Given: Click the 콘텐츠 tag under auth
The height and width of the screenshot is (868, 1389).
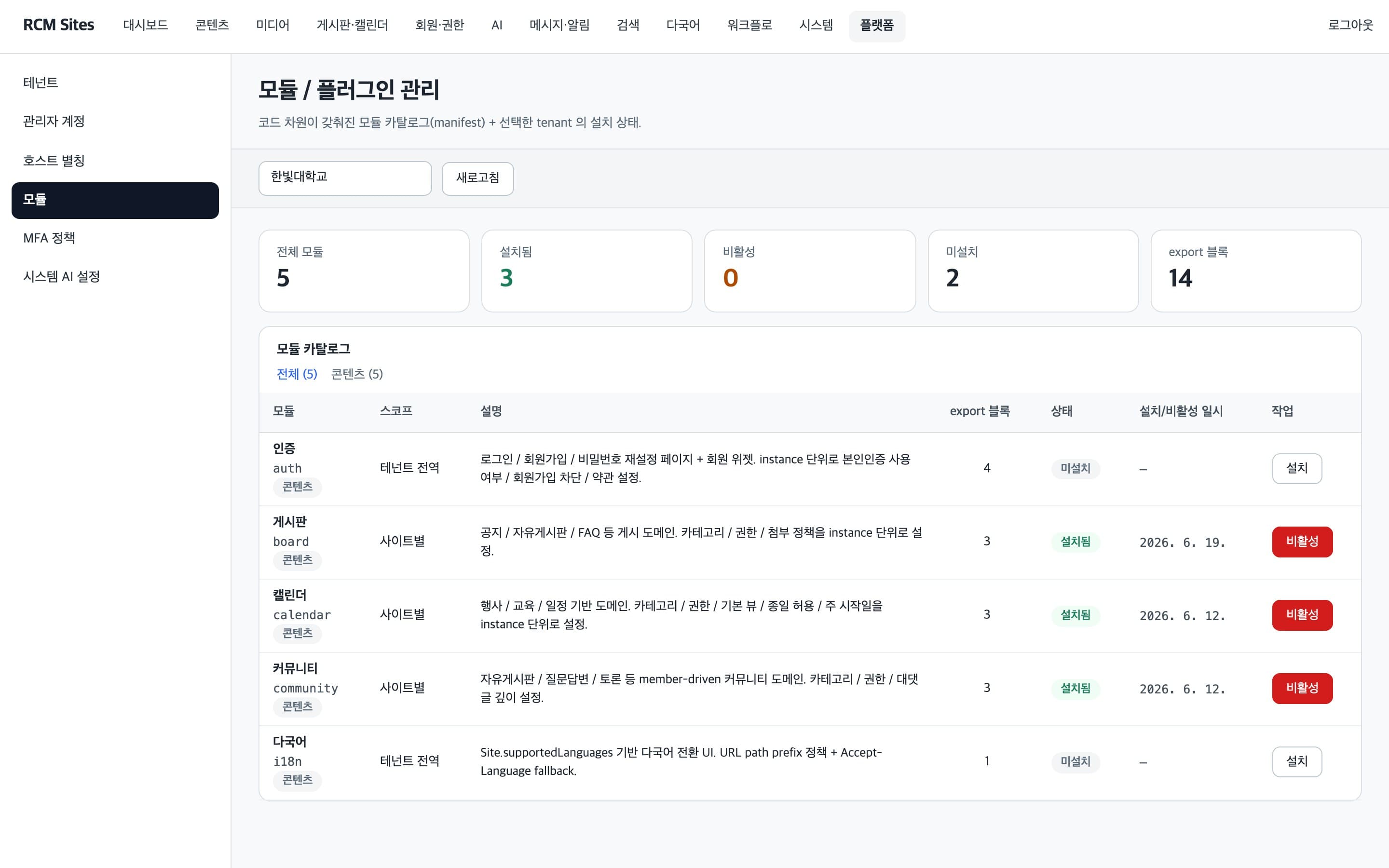Looking at the screenshot, I should (297, 487).
